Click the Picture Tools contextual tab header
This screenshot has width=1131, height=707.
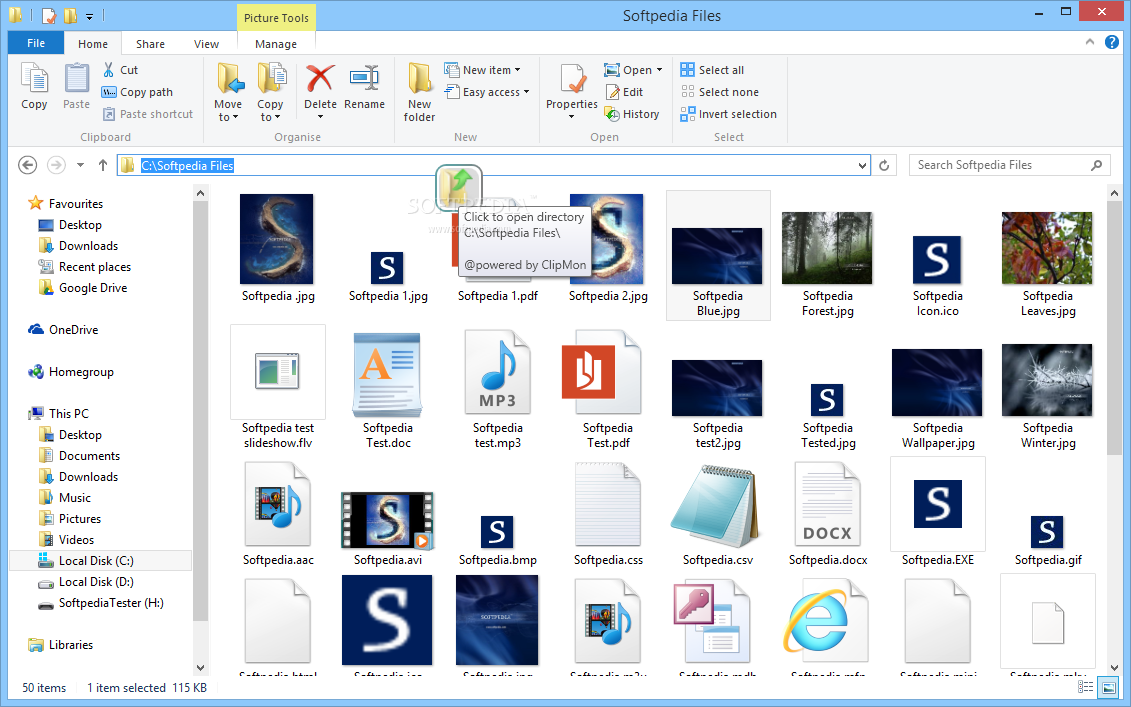click(276, 18)
